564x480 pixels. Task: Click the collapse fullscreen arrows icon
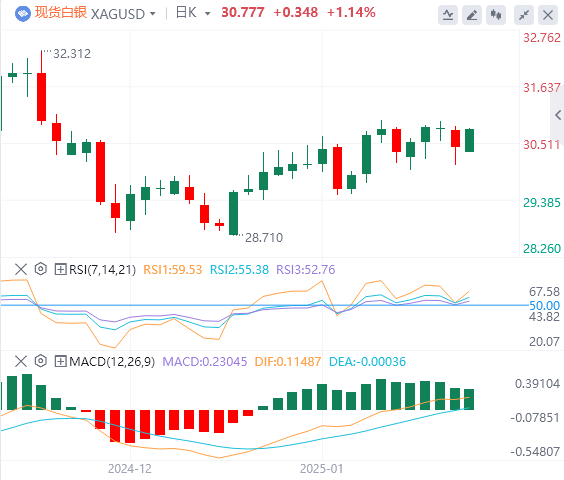click(524, 15)
